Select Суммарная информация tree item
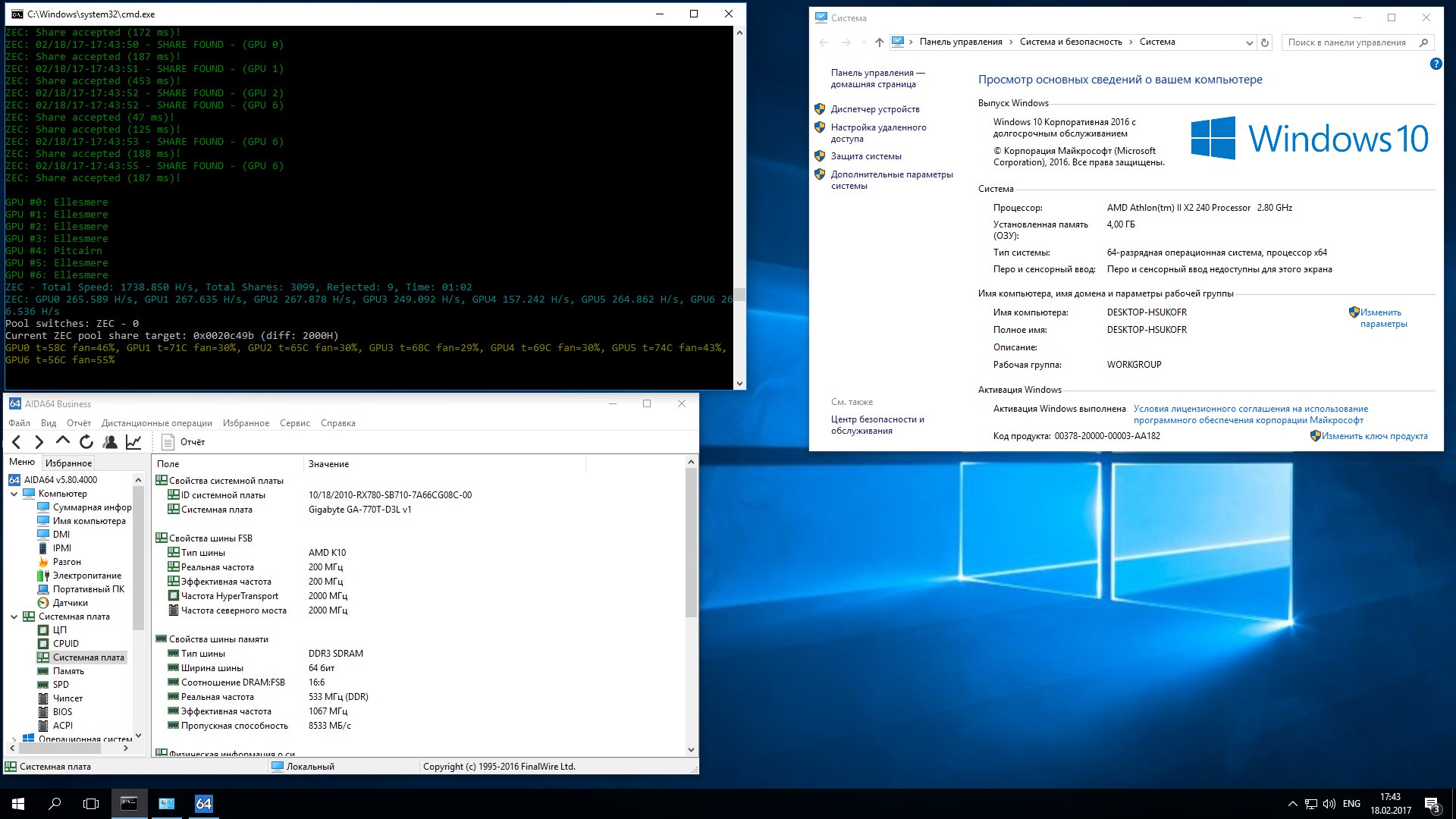The width and height of the screenshot is (1456, 819). (84, 507)
